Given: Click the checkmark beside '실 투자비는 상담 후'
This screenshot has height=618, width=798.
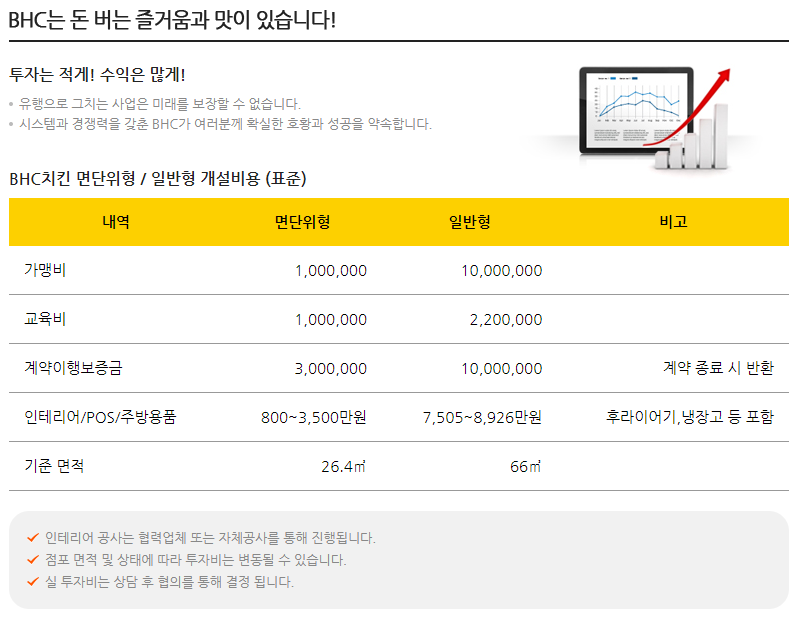Looking at the screenshot, I should point(33,581).
